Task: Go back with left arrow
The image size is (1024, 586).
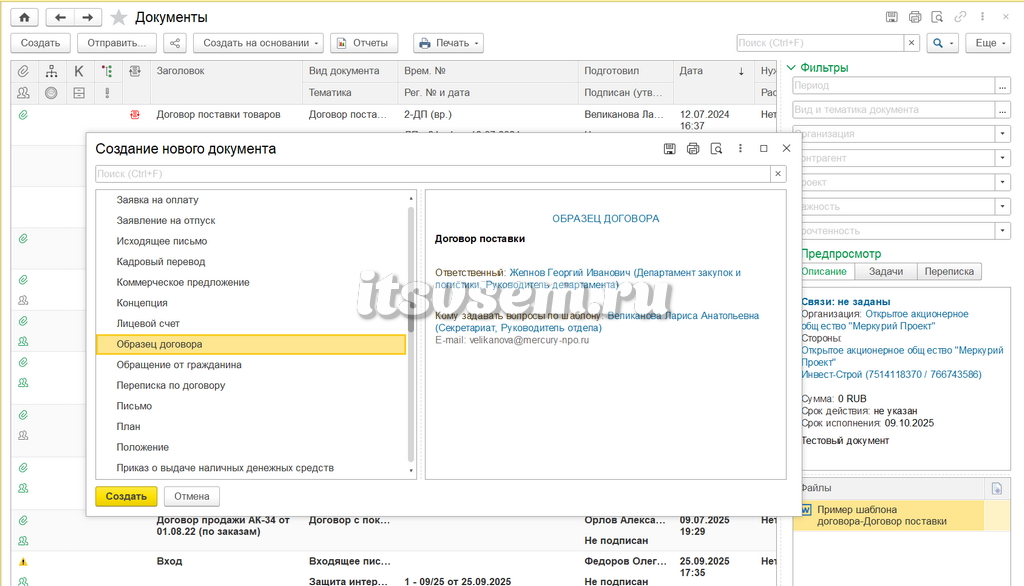Action: coord(60,18)
